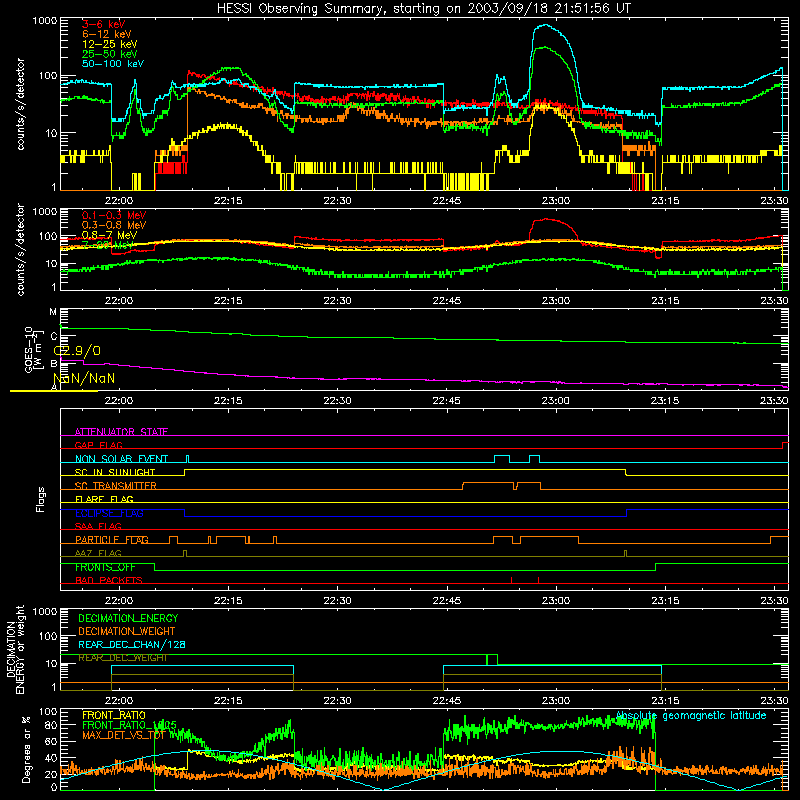Viewport: 800px width, 800px height.
Task: Select the 6-12 keV legend label
Action: tap(107, 34)
